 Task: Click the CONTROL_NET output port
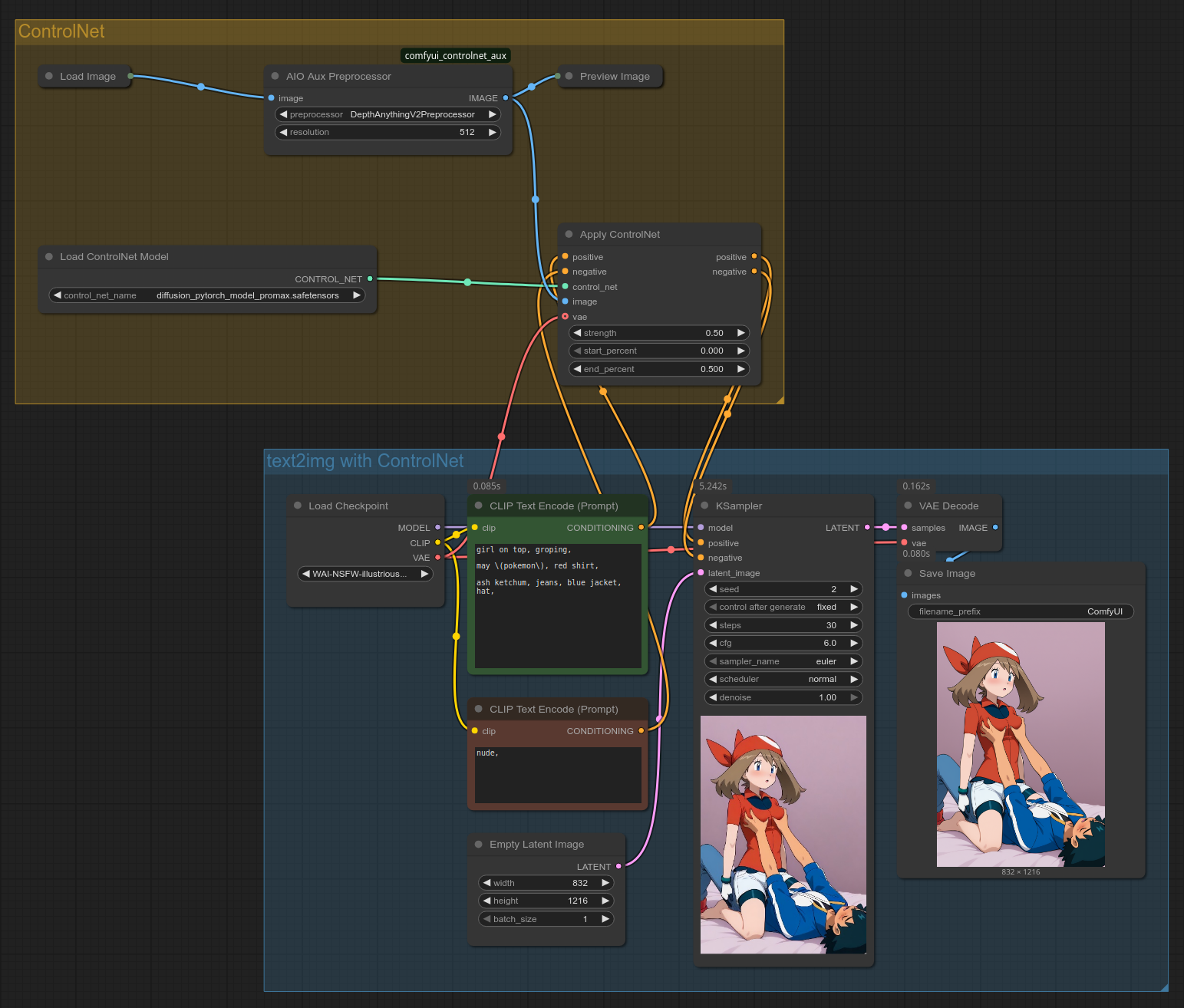tap(370, 279)
